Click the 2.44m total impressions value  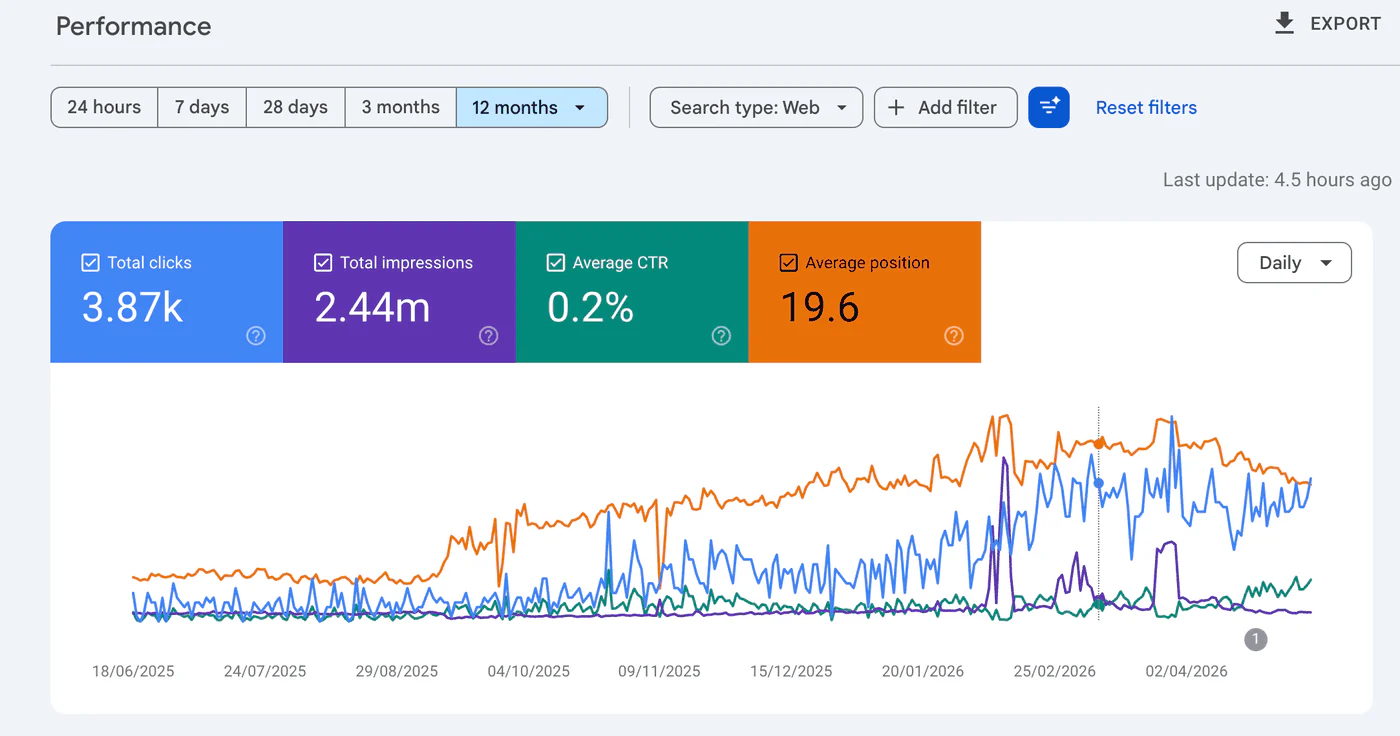(372, 308)
